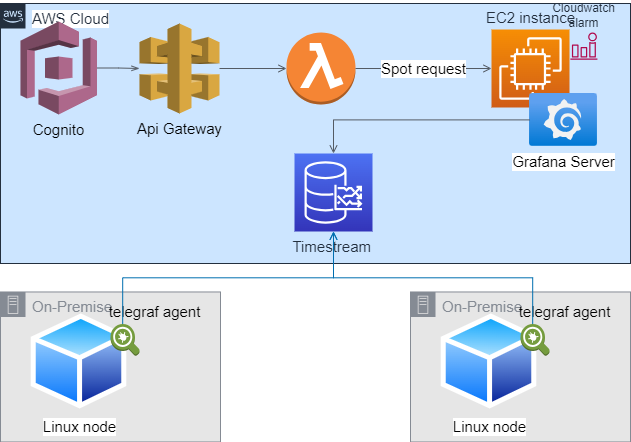Click the left telegraf agent magnifier icon

point(126,340)
